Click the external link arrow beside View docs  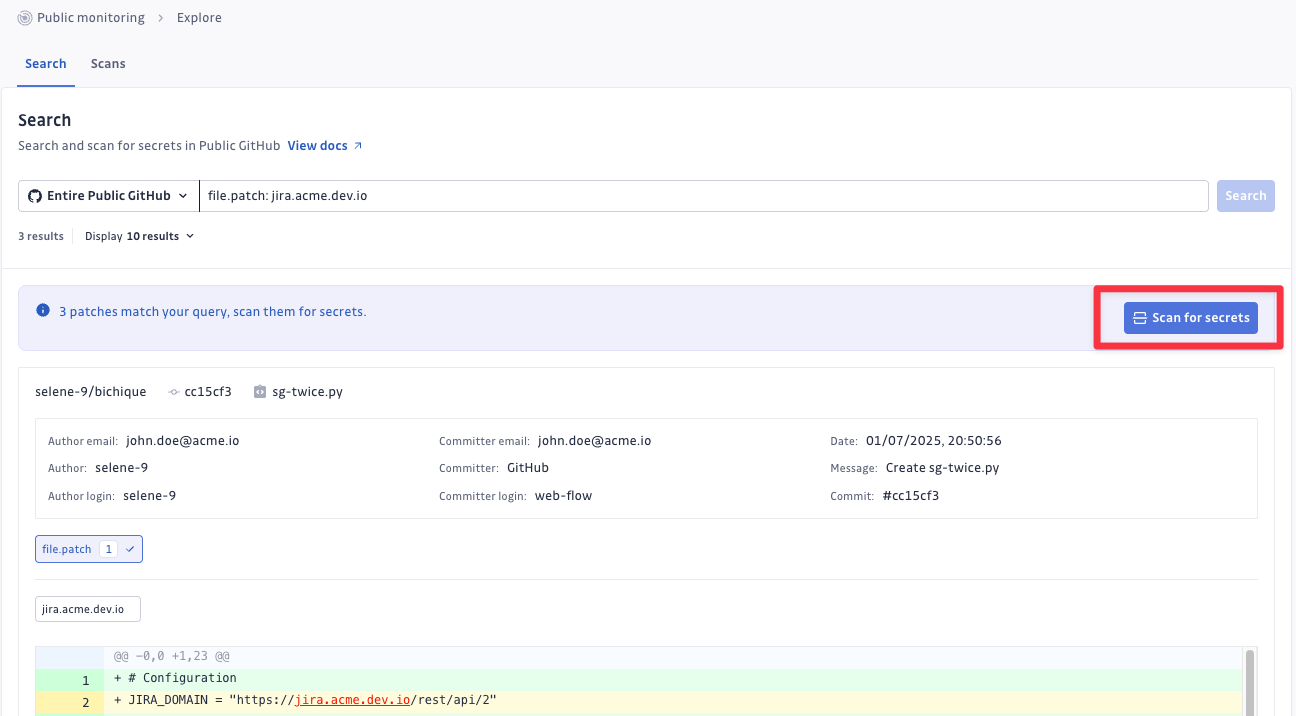click(358, 146)
